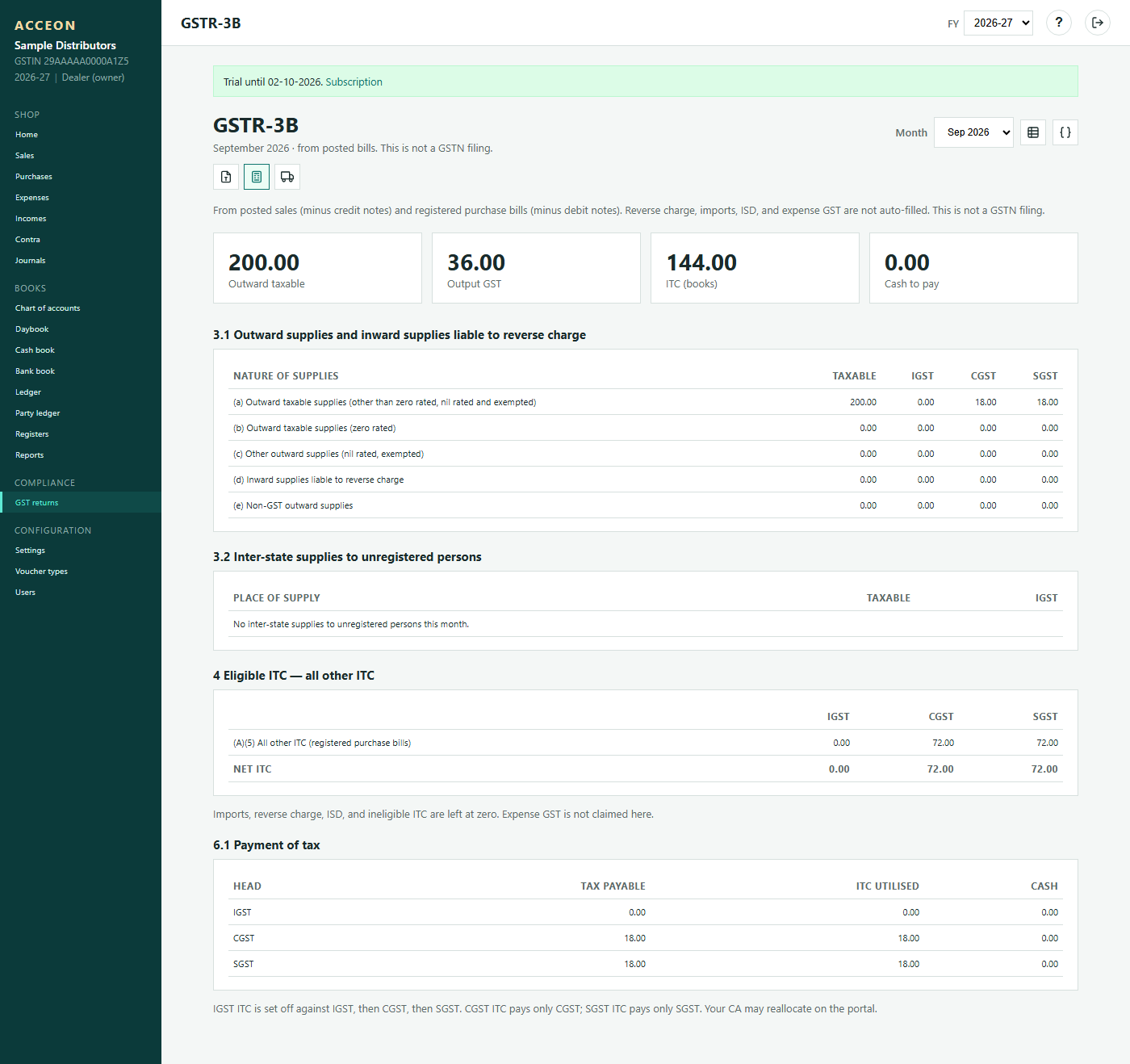Open Chart of accounts

(48, 308)
